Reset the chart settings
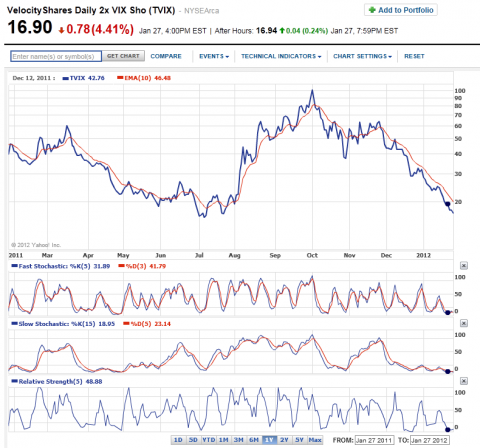The width and height of the screenshot is (480, 448). click(x=414, y=56)
